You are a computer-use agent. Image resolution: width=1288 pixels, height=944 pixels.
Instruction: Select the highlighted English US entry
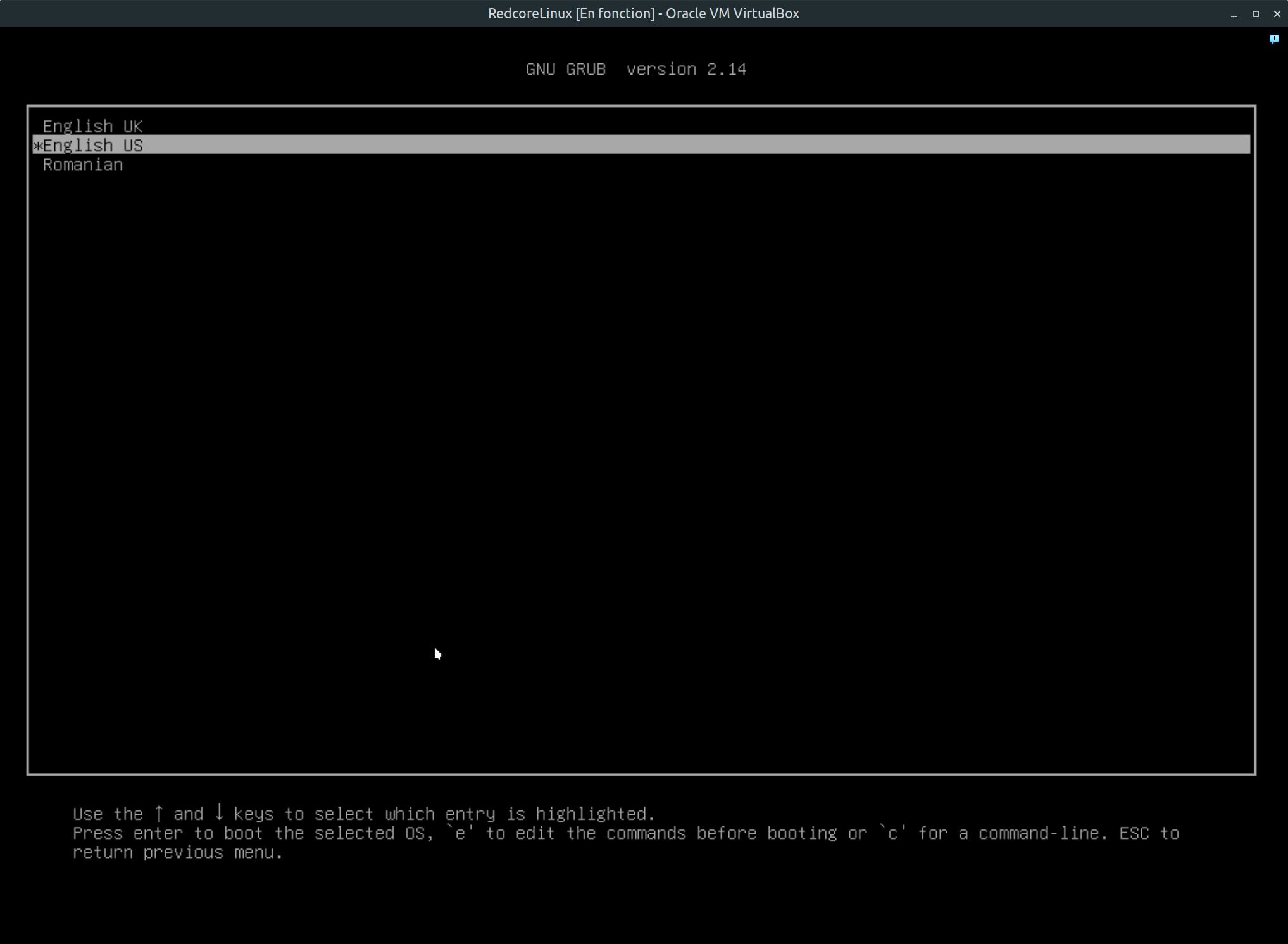93,146
